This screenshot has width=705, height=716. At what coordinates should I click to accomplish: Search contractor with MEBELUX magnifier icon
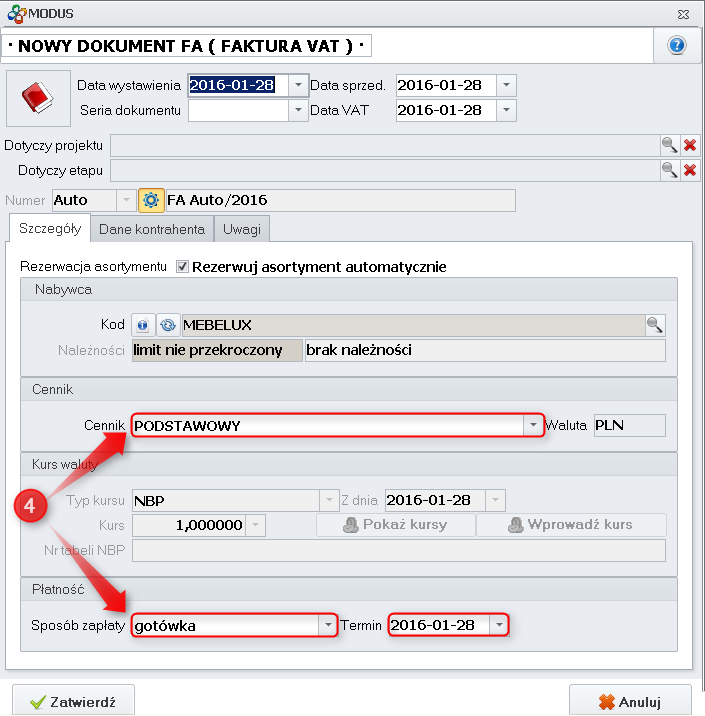655,325
